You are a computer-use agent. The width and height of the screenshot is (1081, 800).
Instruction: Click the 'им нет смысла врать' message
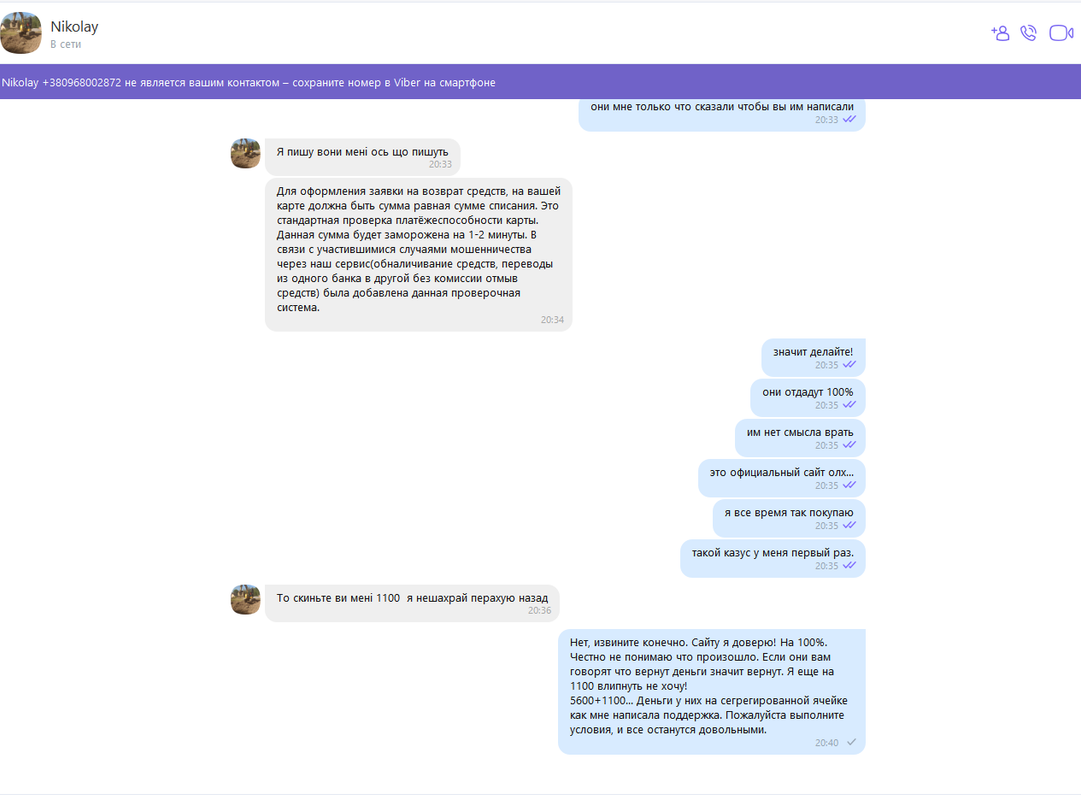(x=800, y=437)
